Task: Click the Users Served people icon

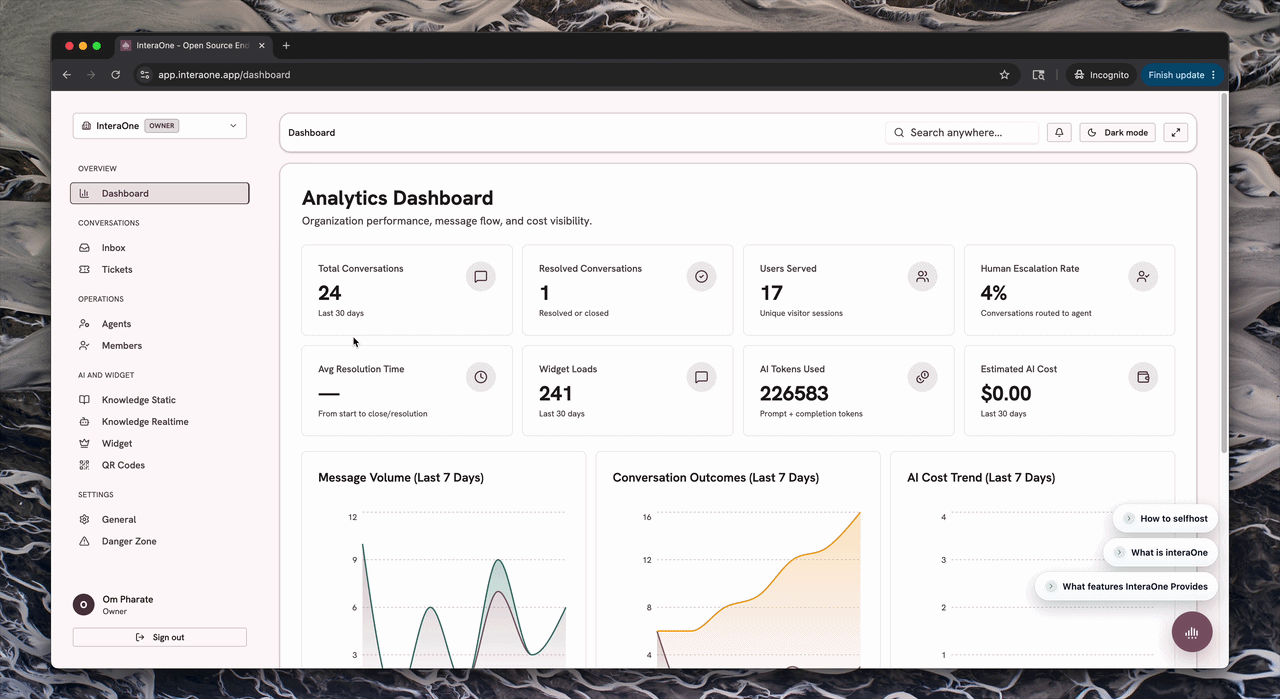Action: pos(922,277)
